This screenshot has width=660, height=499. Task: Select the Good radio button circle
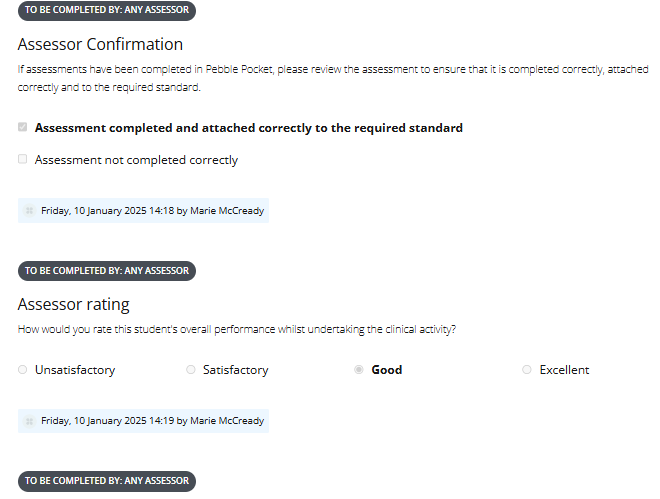[x=359, y=369]
